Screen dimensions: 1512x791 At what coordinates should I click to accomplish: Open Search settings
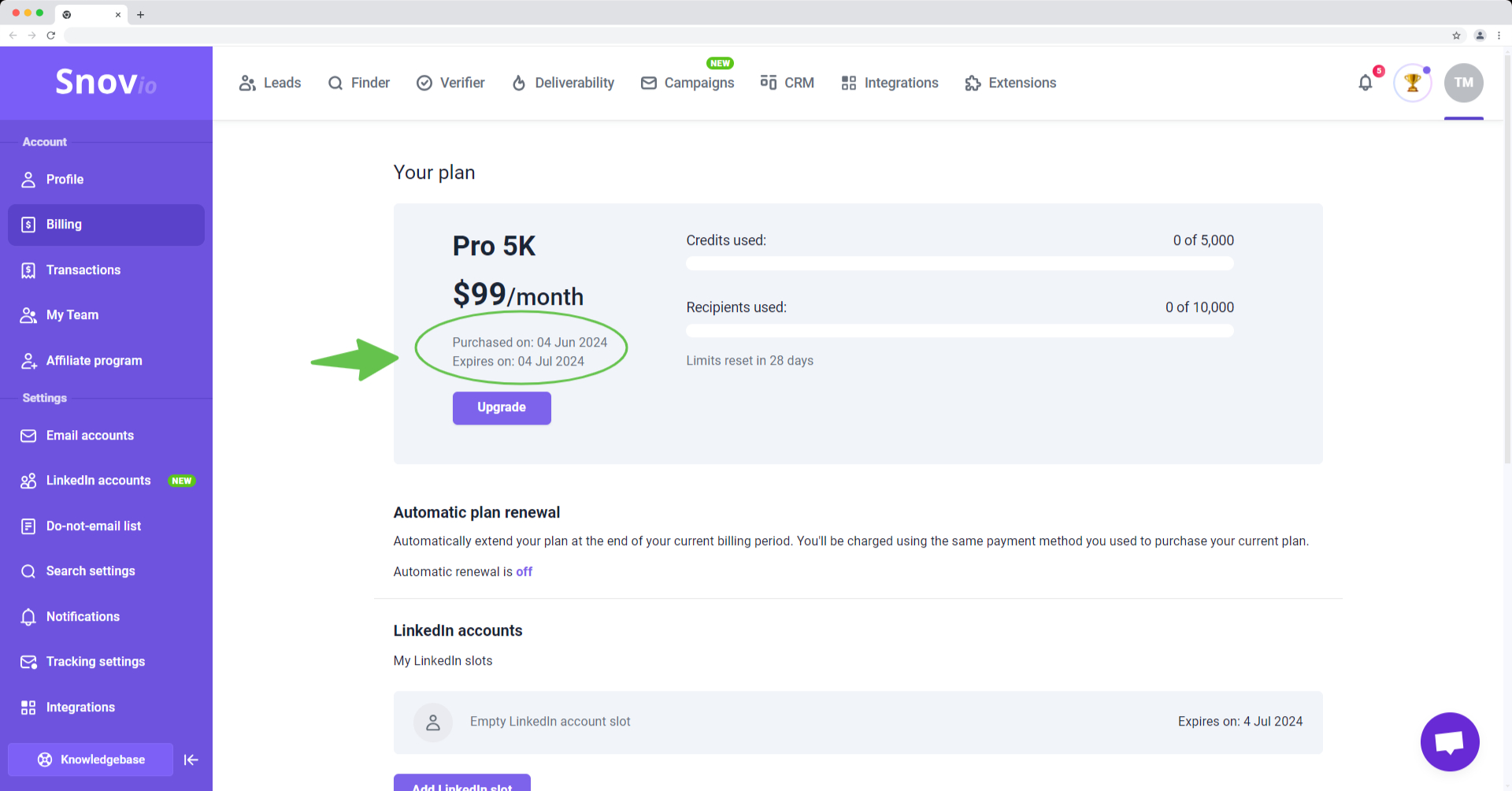click(x=106, y=571)
